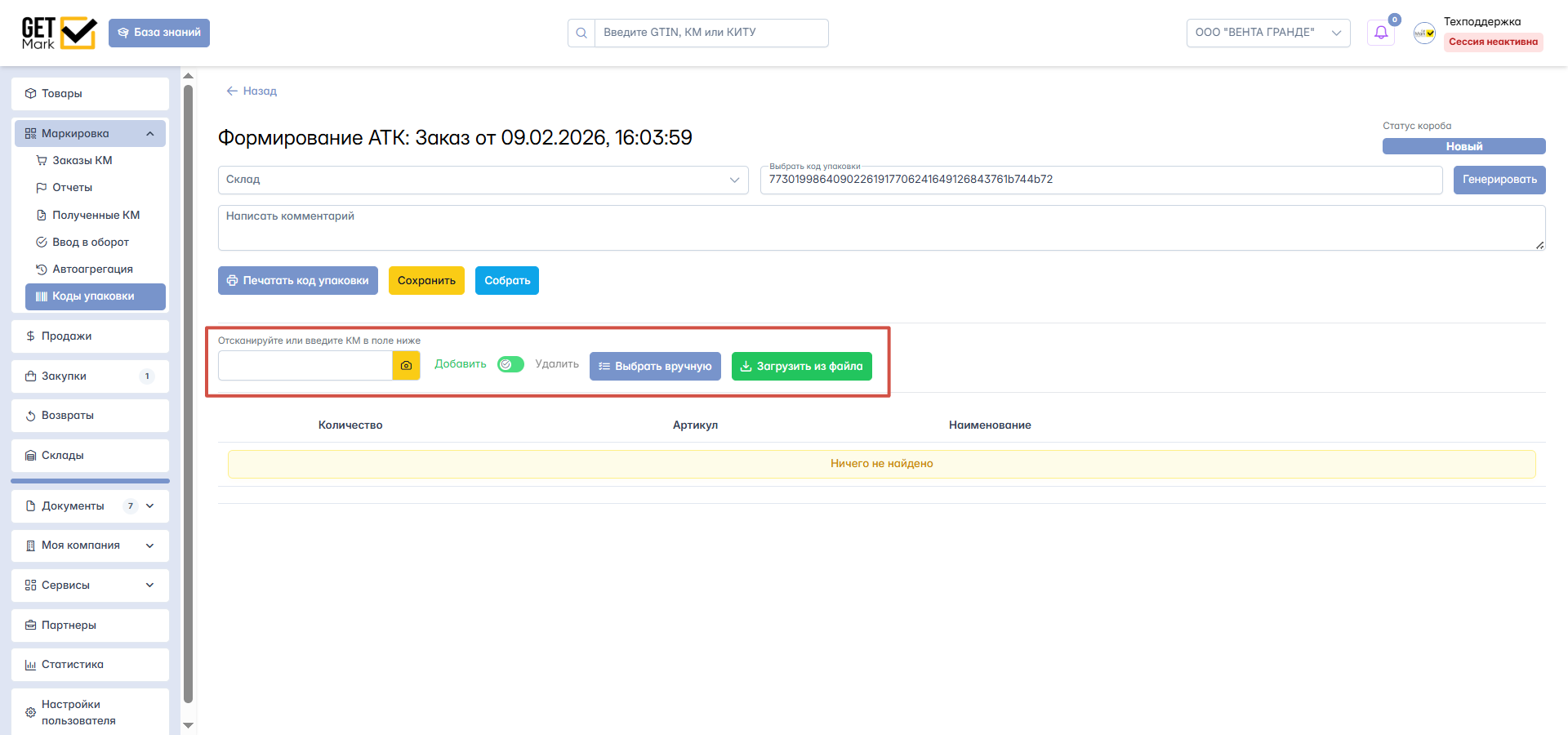The width and height of the screenshot is (1568, 735).
Task: Open the notifications bell
Action: (1381, 33)
